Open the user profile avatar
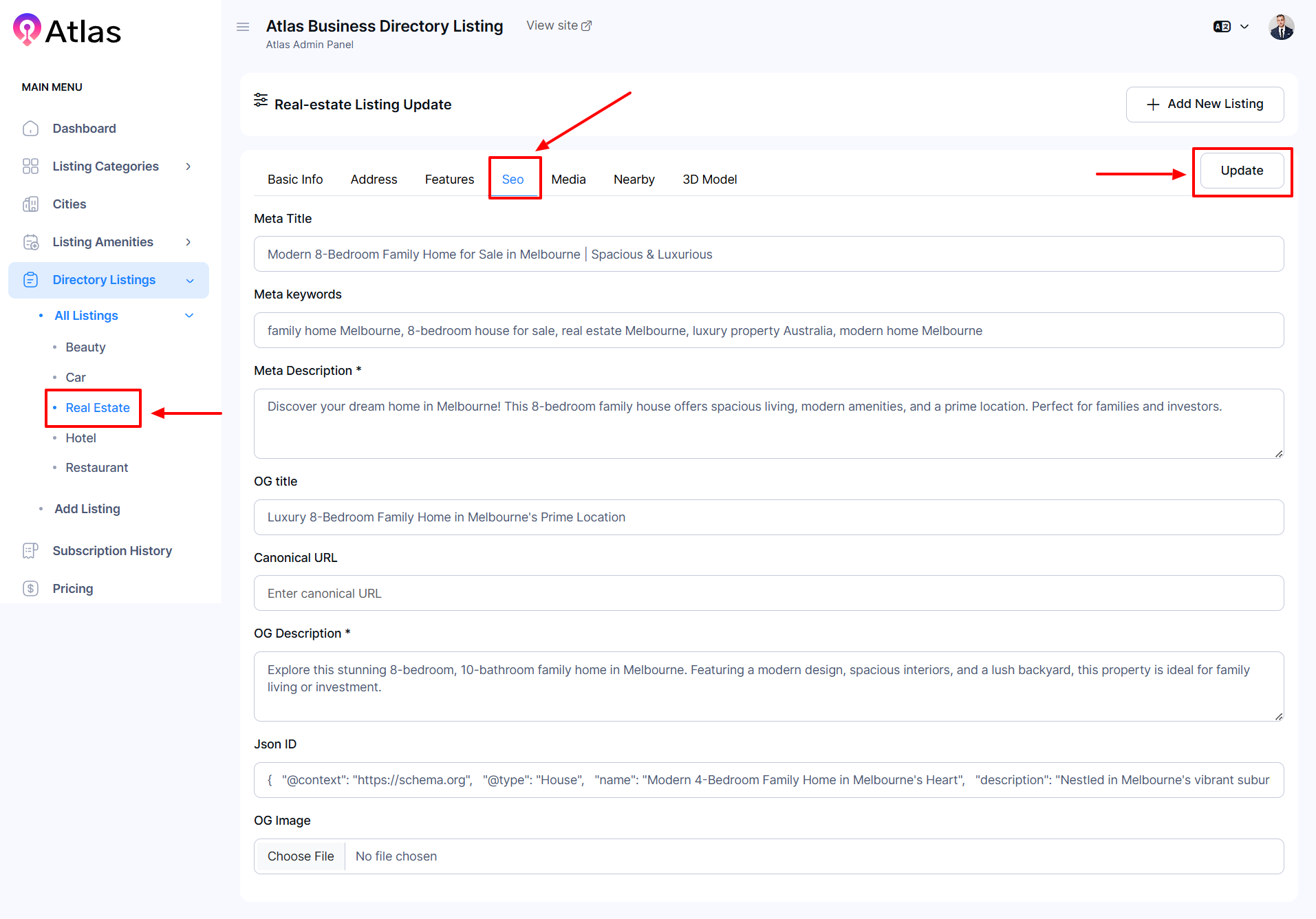Image resolution: width=1316 pixels, height=919 pixels. (1281, 28)
